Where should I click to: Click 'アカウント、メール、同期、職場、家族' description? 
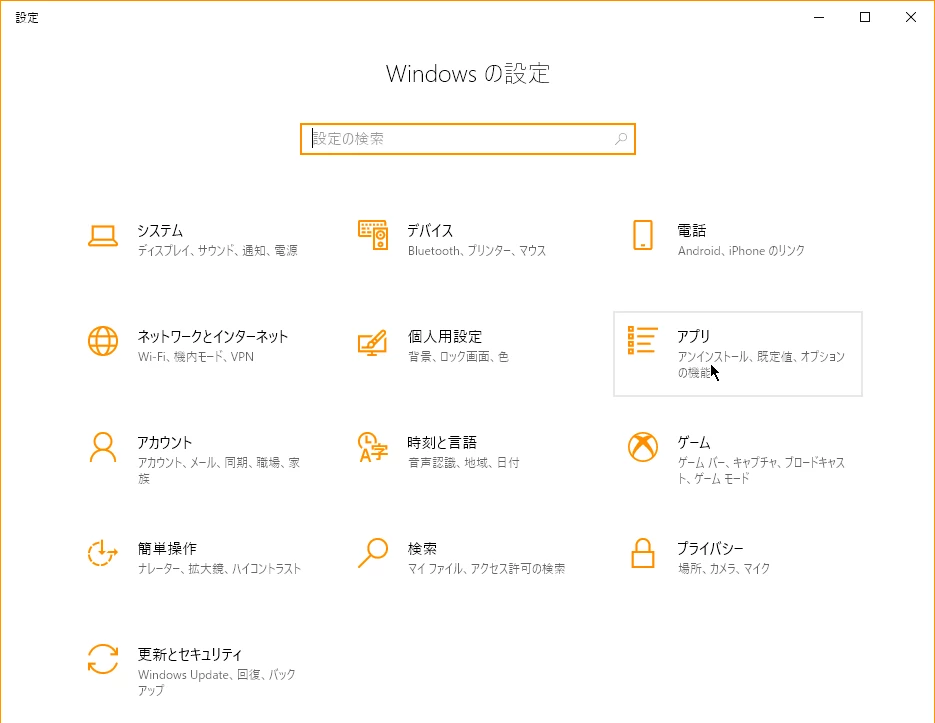pos(219,470)
